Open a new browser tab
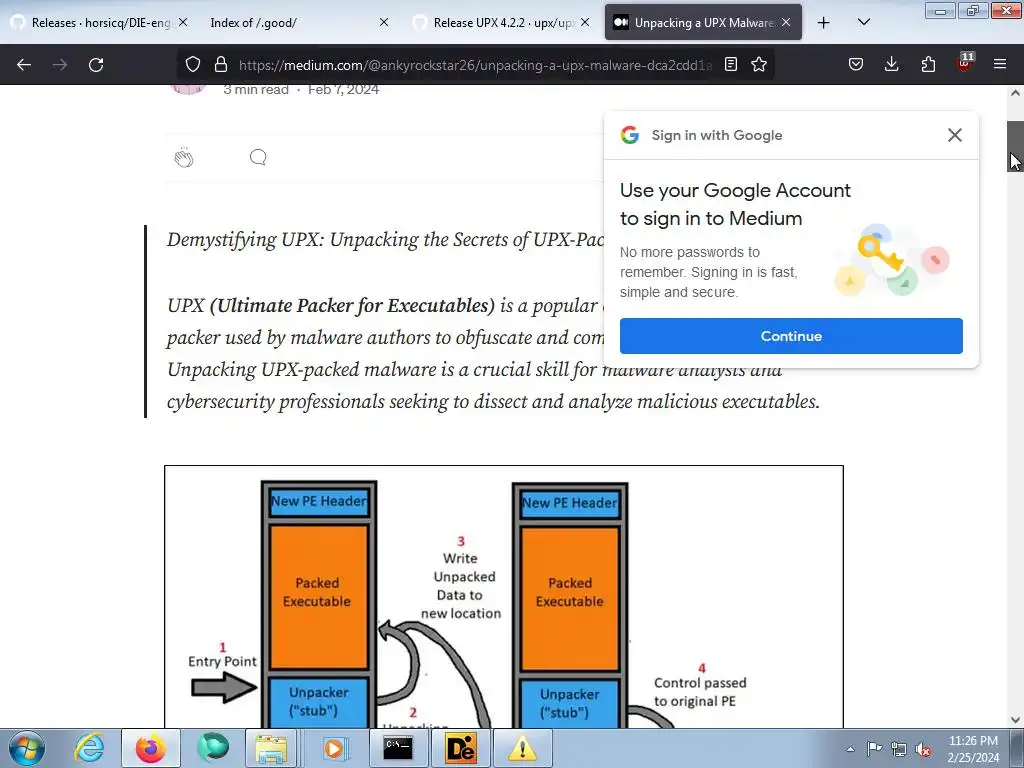Image resolution: width=1024 pixels, height=768 pixels. pos(824,23)
